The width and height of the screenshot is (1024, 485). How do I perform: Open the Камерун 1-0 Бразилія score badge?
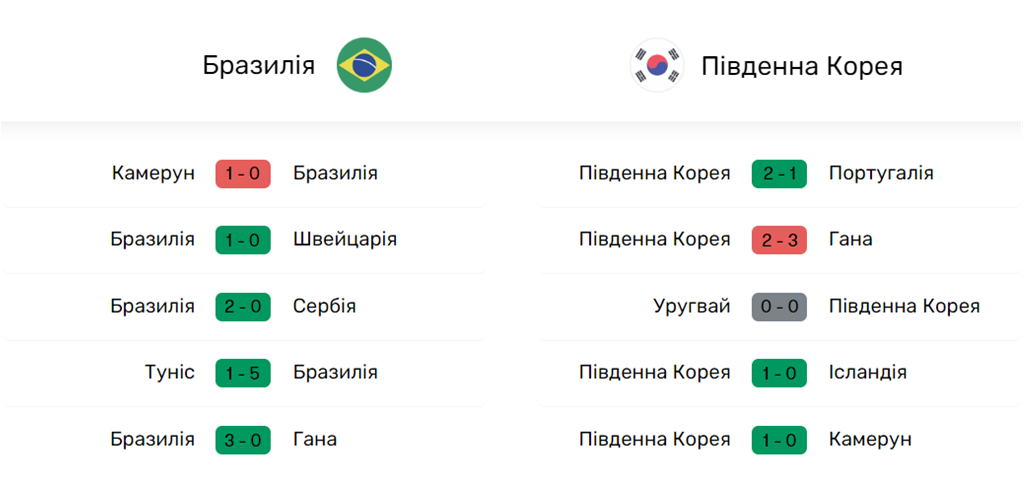243,174
